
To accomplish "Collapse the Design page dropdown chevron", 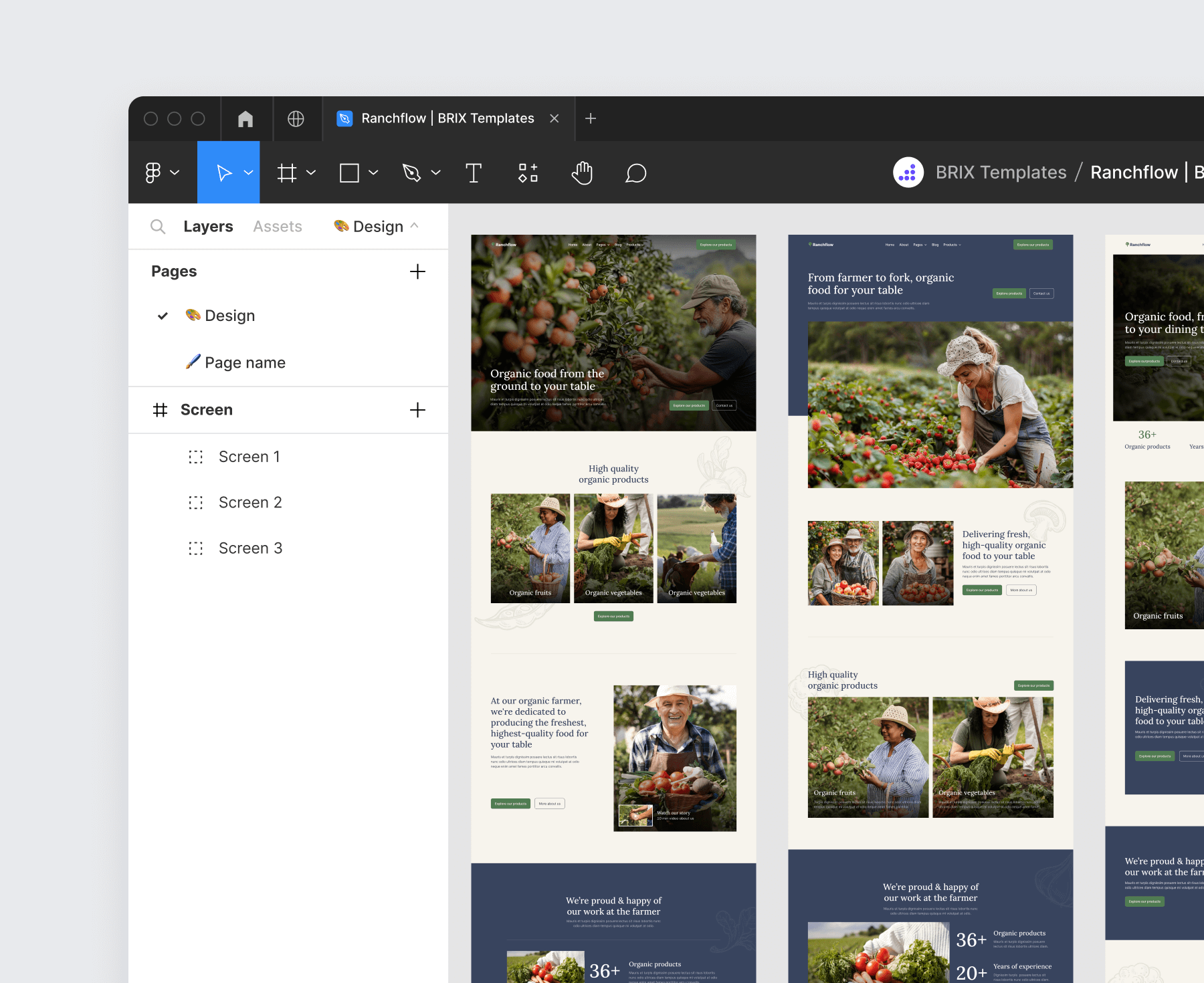I will [x=415, y=226].
